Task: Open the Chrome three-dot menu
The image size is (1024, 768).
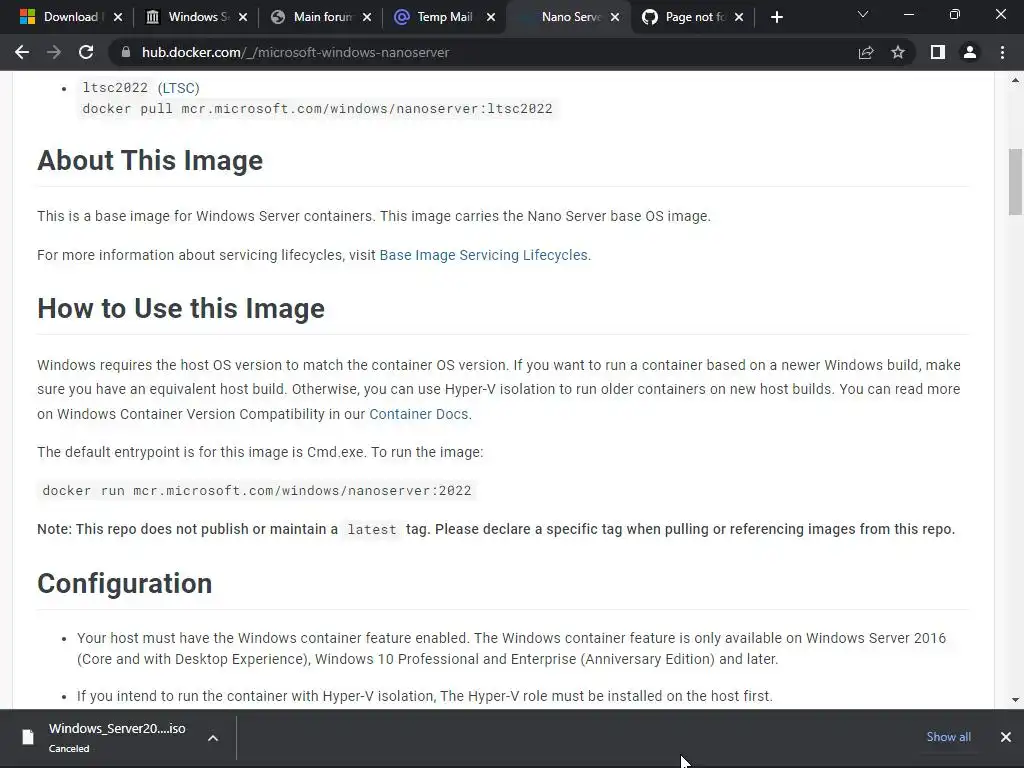Action: click(1002, 52)
